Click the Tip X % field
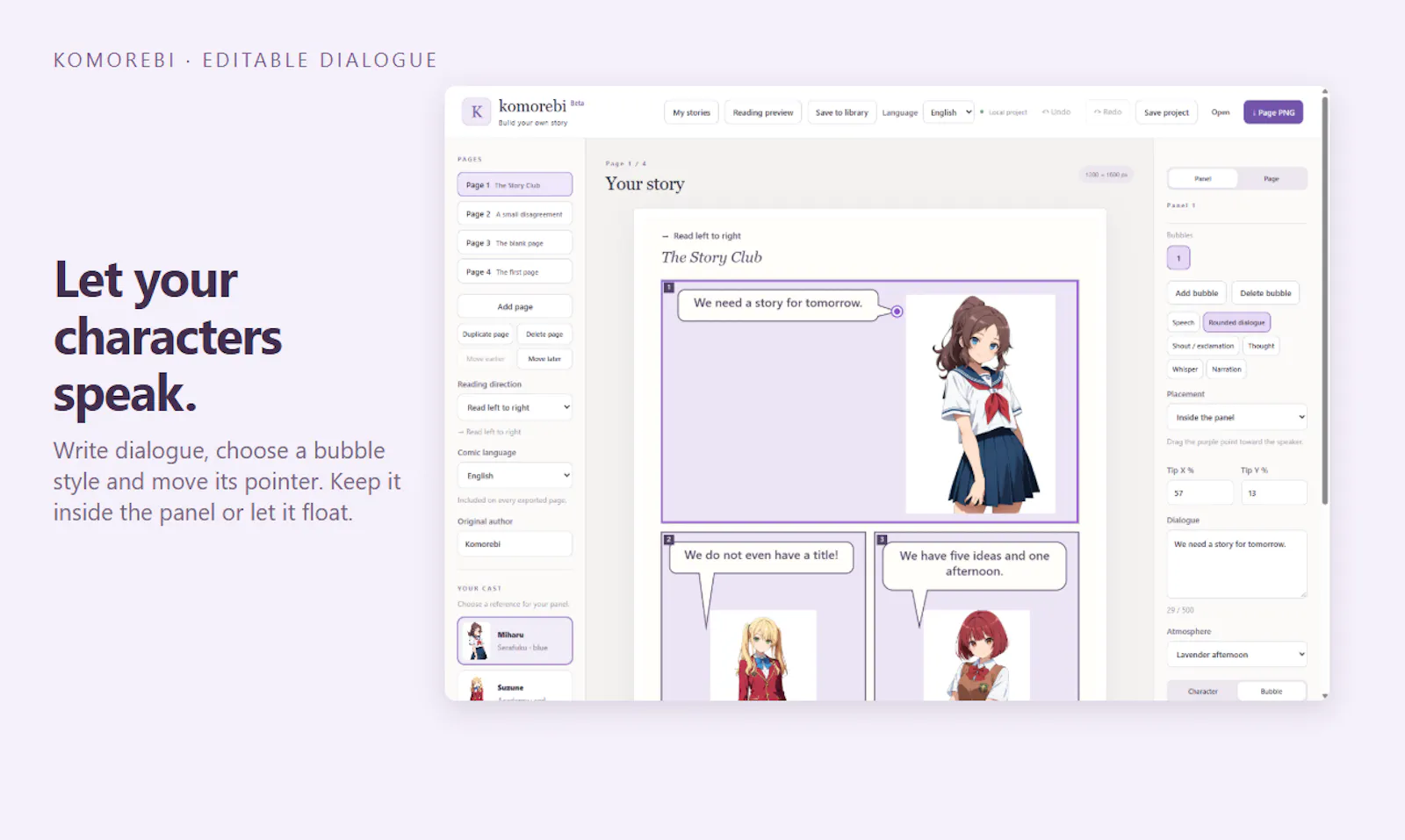1405x840 pixels. pos(1200,492)
